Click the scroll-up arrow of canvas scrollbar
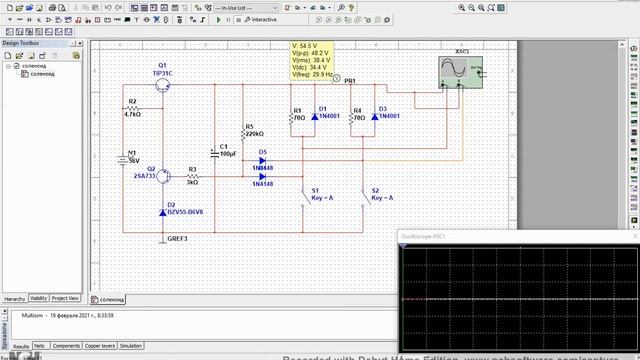The width and height of the screenshot is (640, 360). click(622, 44)
